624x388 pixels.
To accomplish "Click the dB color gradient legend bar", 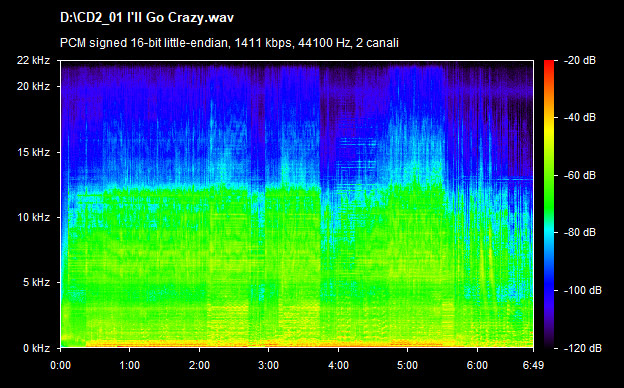I will [549, 204].
